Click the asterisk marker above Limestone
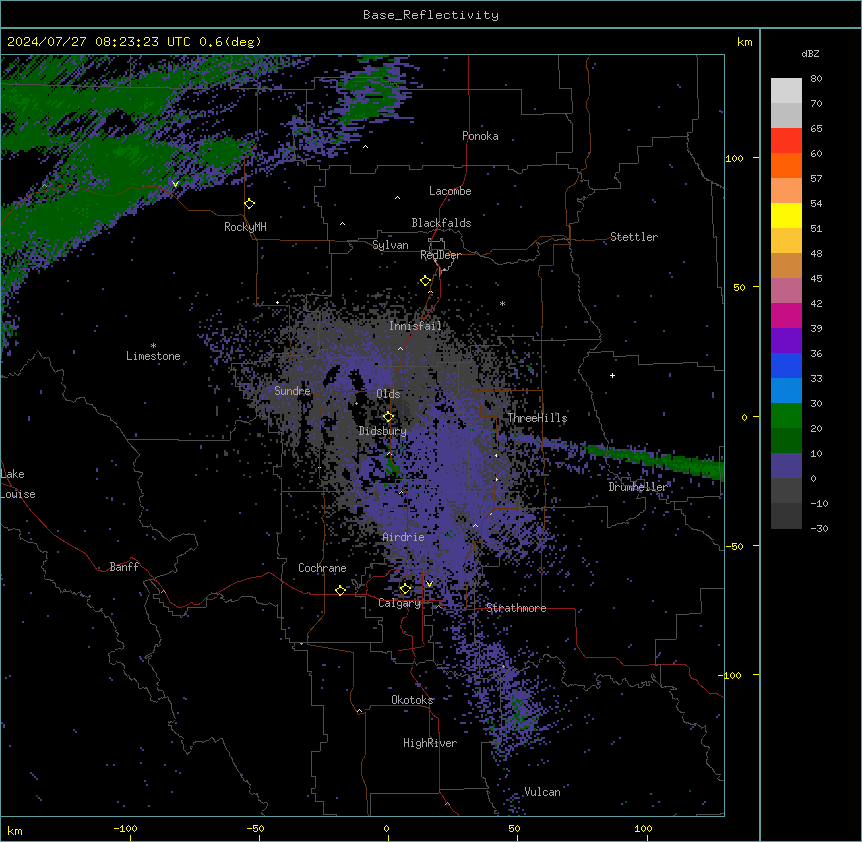 tap(153, 346)
